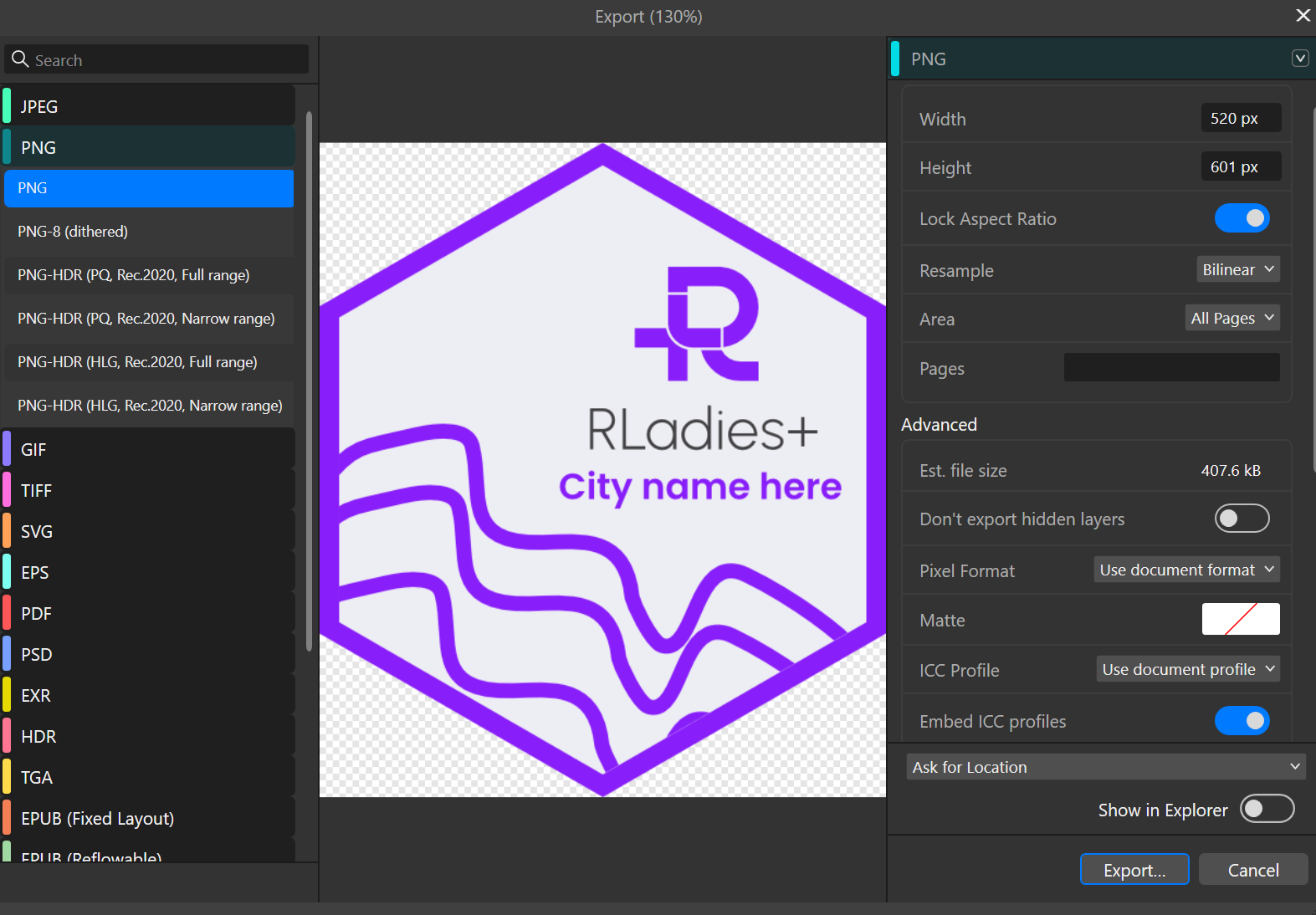Expand the EXR format group
Screen dimensions: 1316x915
(x=149, y=695)
